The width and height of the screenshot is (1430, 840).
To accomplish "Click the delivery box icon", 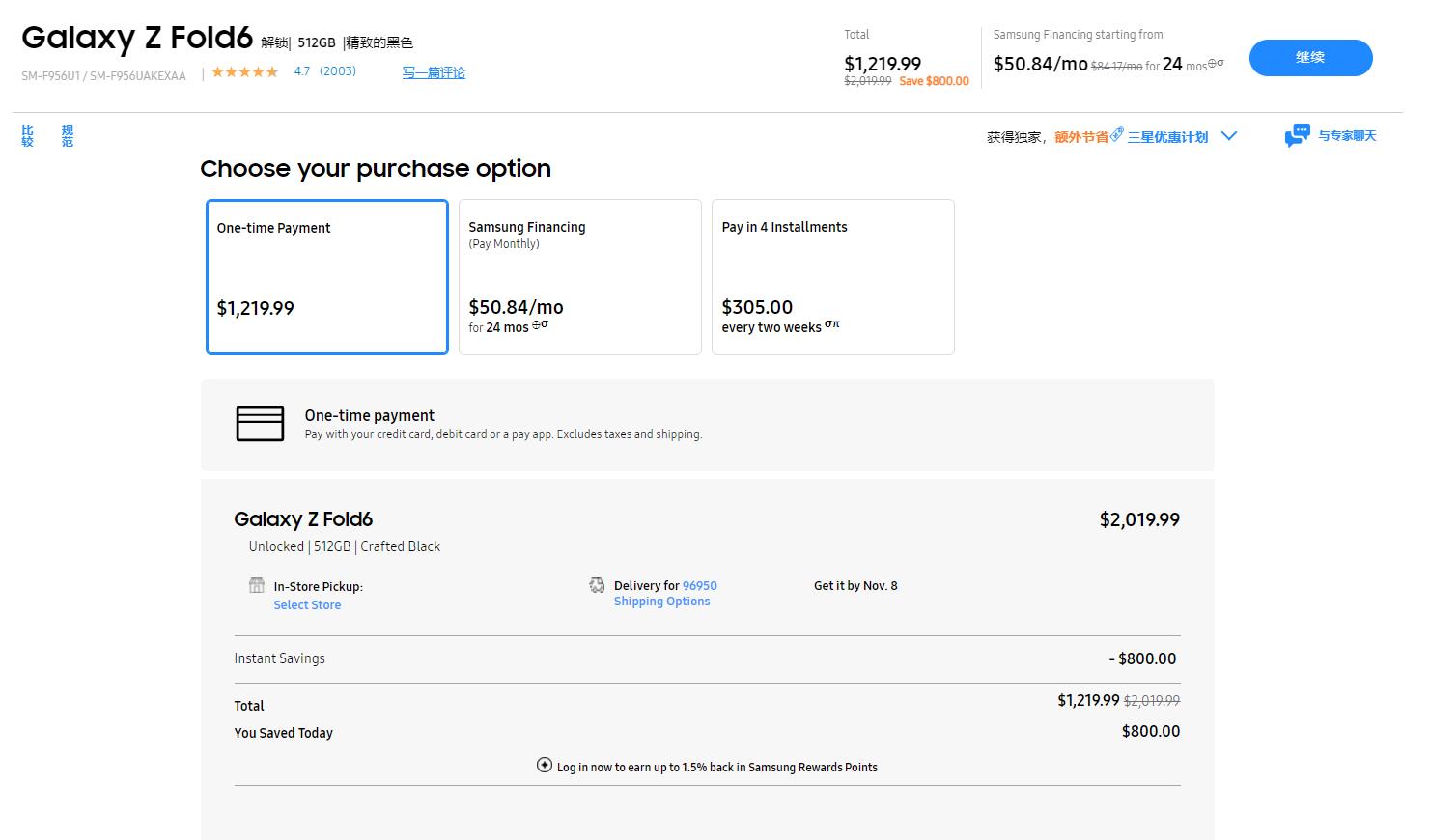I will [x=597, y=585].
